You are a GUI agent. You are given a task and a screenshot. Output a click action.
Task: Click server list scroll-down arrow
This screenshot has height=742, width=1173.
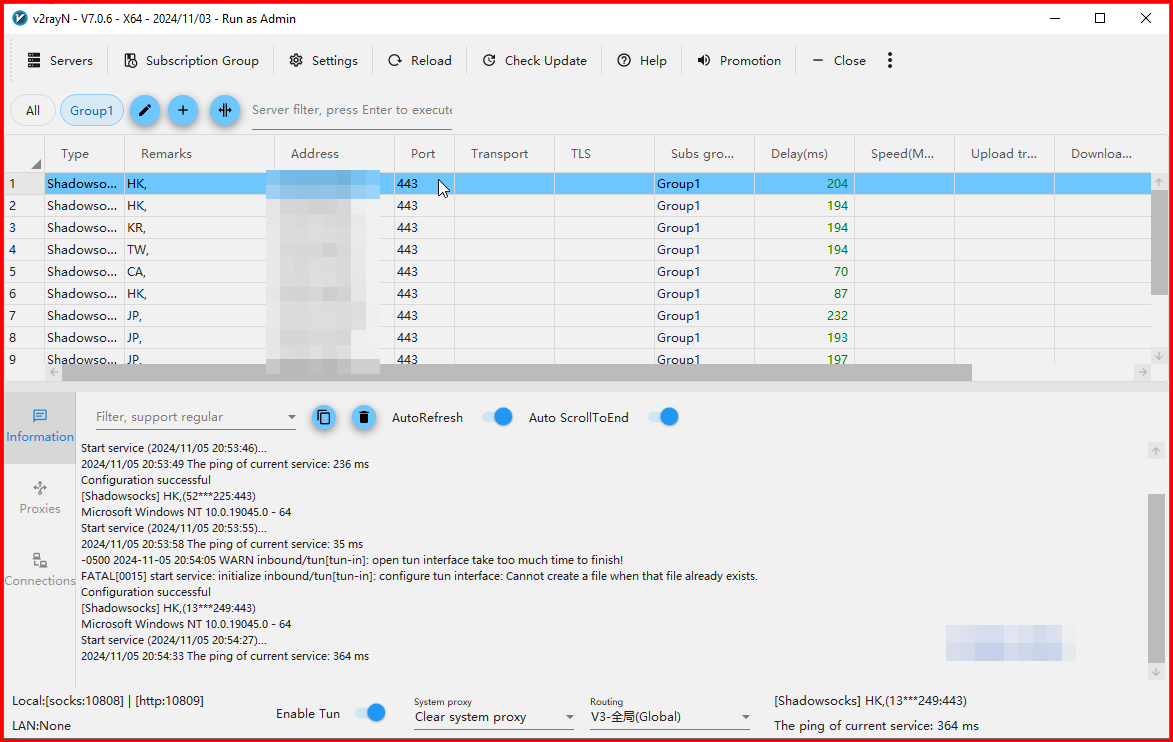(x=1159, y=356)
